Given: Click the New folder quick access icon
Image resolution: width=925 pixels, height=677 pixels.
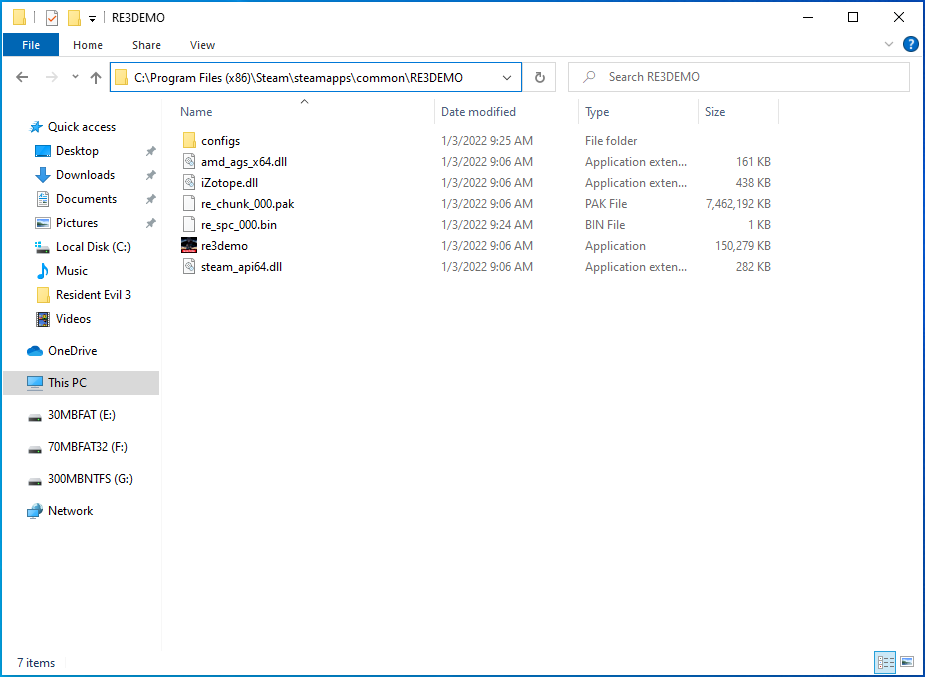Looking at the screenshot, I should click(74, 18).
